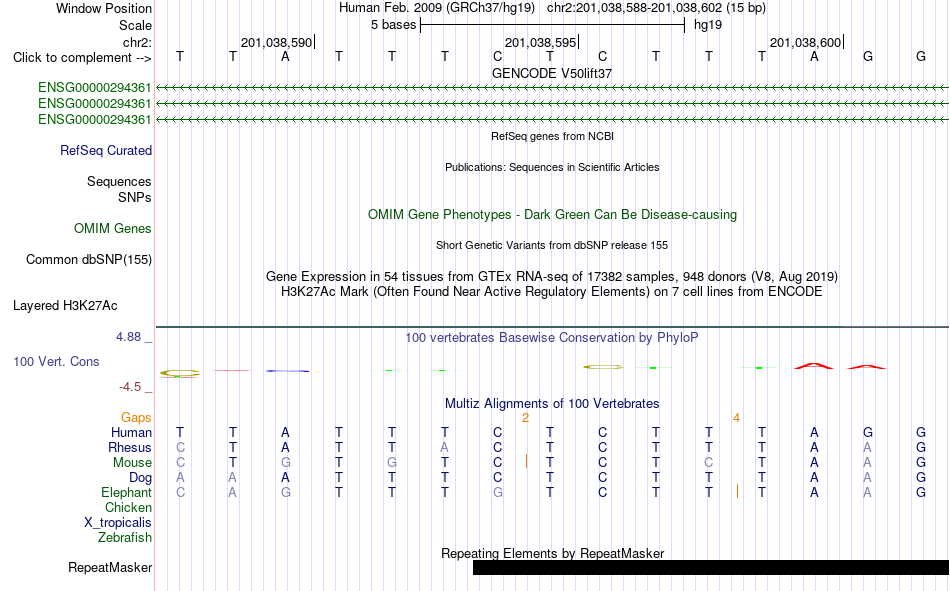
Task: Click the Zebrafish species label
Action: [x=125, y=537]
